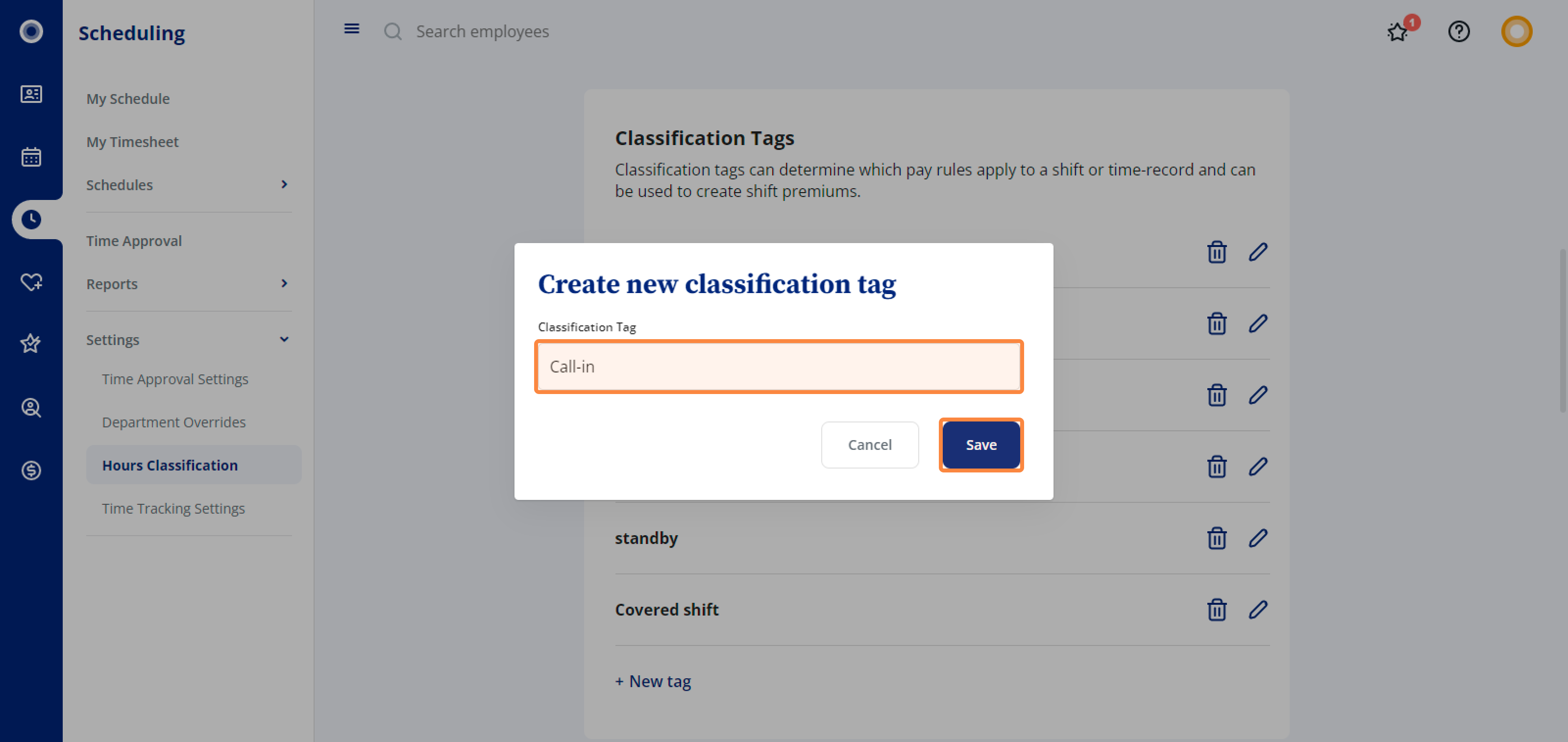Viewport: 1568px width, 742px height.
Task: Select the clock scheduling icon
Action: point(31,219)
